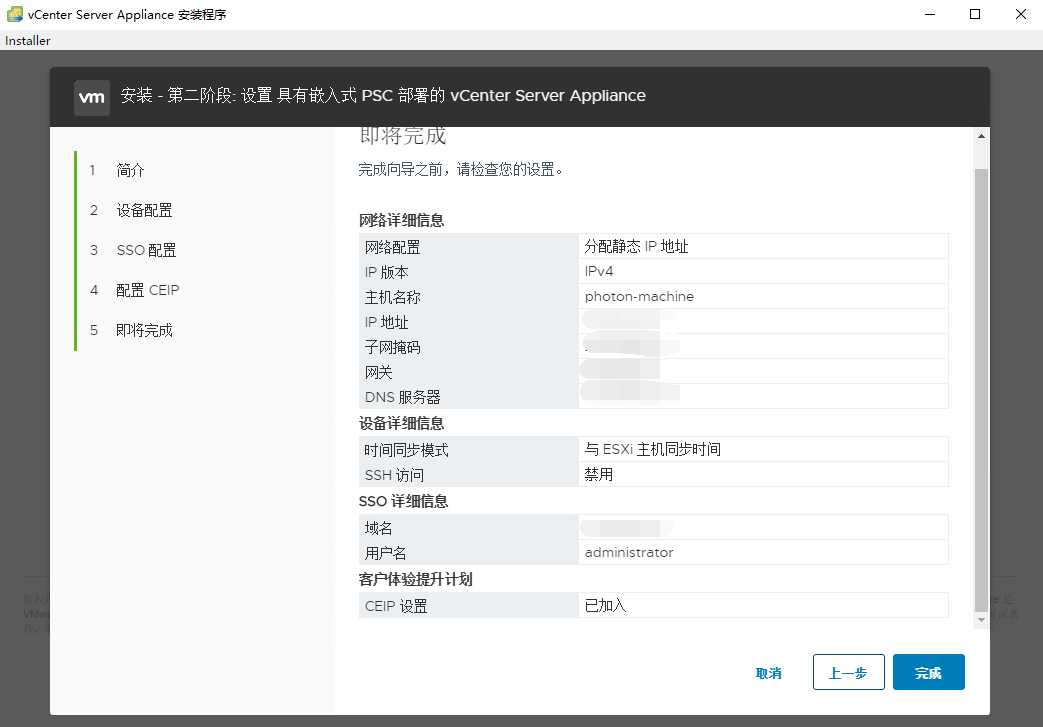Click the vm logo icon in the header
This screenshot has height=727, width=1043.
[91, 96]
